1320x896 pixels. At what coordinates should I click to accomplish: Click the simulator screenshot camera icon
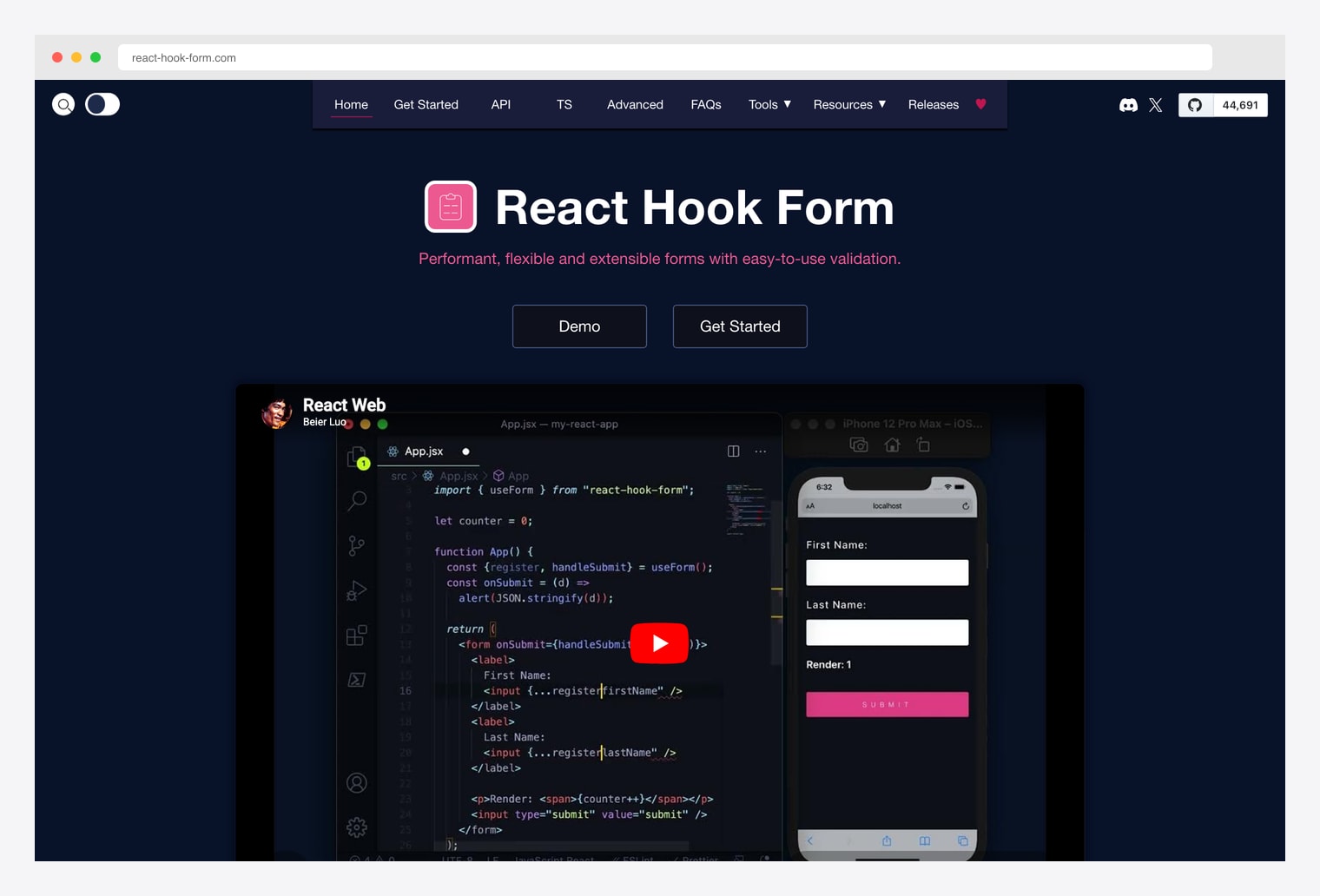tap(859, 445)
